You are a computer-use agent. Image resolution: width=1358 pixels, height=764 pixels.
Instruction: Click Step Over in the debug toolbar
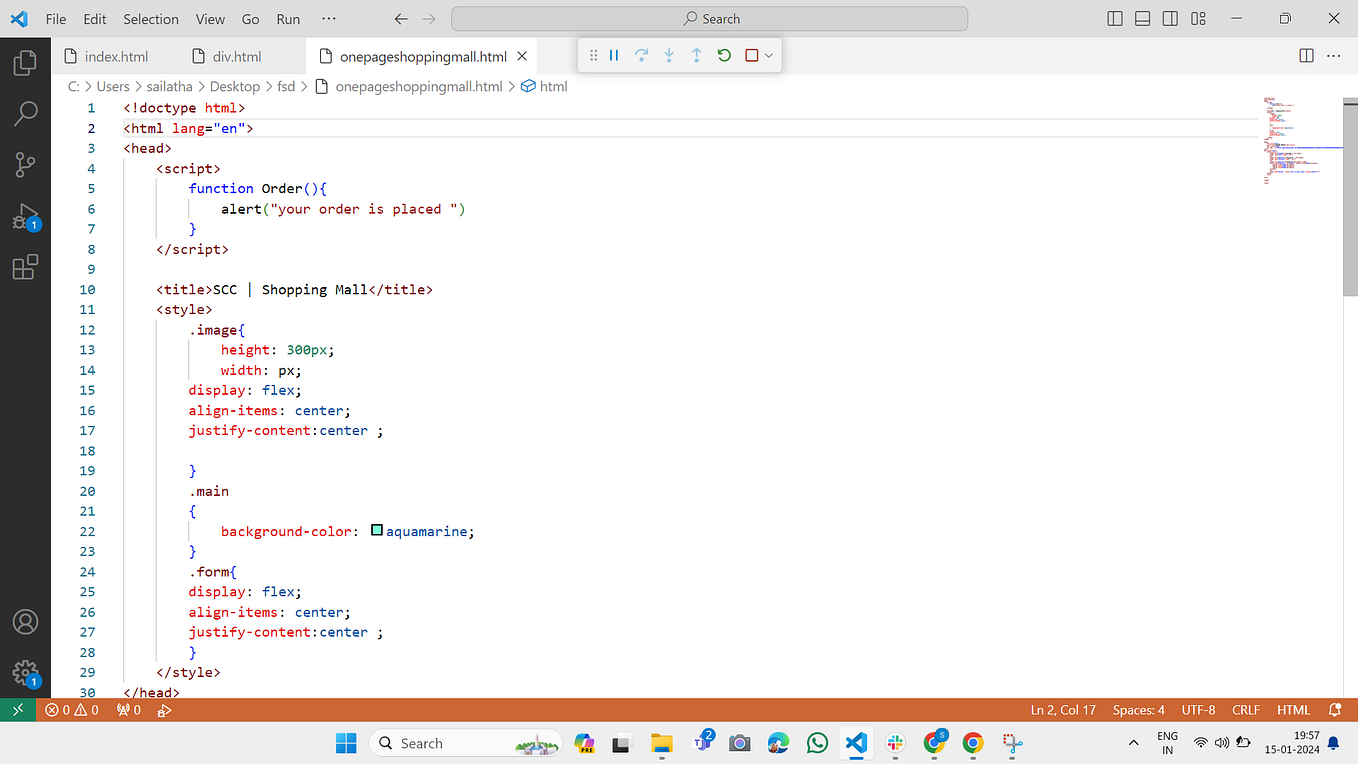(x=641, y=55)
